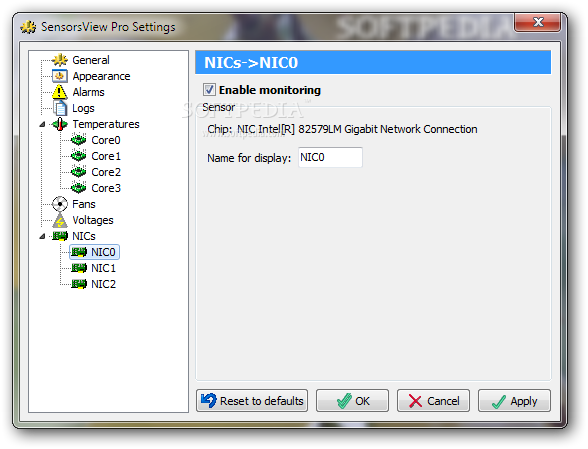588x449 pixels.
Task: Click the Alarms warning triangle icon
Action: 60,92
